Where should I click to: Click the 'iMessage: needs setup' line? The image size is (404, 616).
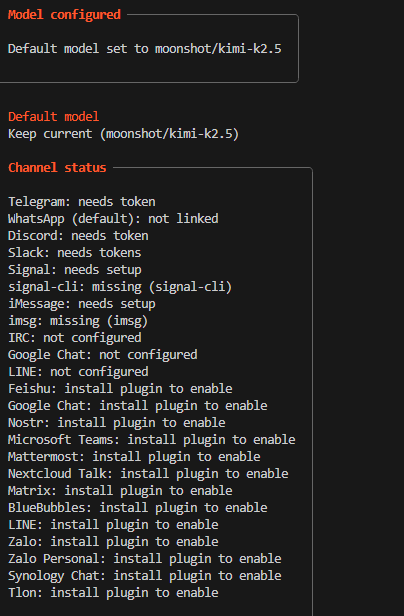click(82, 304)
